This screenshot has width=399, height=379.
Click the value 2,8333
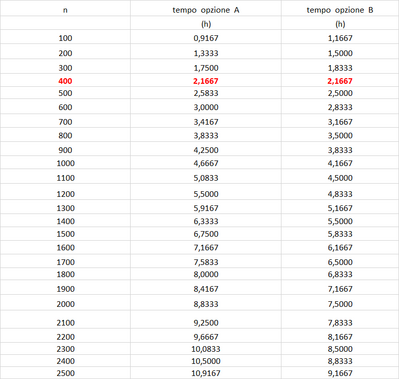[x=340, y=107]
